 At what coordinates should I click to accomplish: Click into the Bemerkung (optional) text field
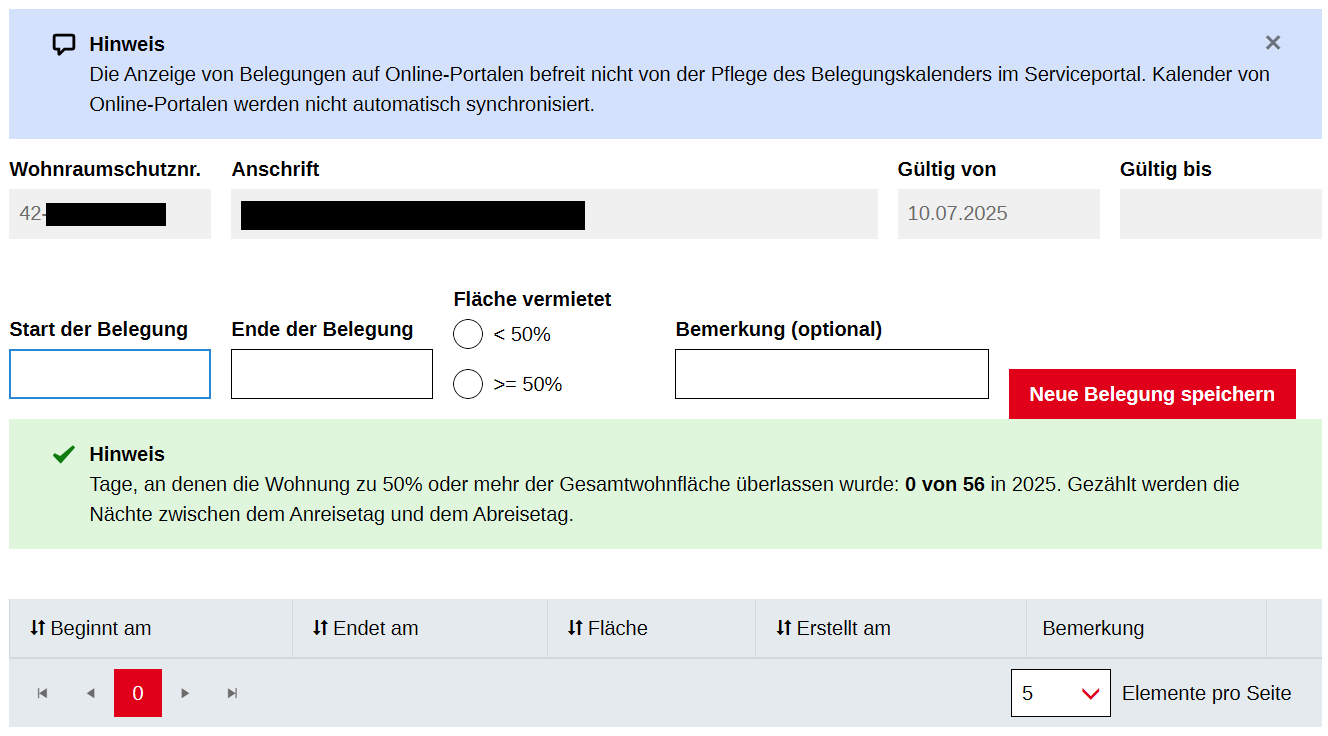[x=831, y=374]
